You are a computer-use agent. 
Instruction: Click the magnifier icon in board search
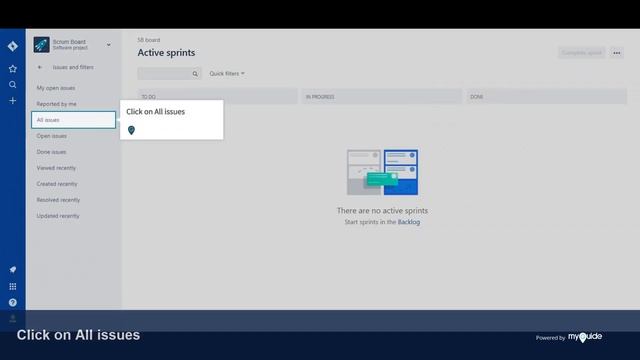point(195,74)
